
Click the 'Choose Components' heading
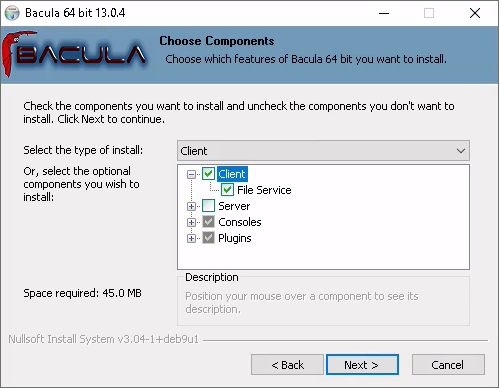[x=217, y=41]
